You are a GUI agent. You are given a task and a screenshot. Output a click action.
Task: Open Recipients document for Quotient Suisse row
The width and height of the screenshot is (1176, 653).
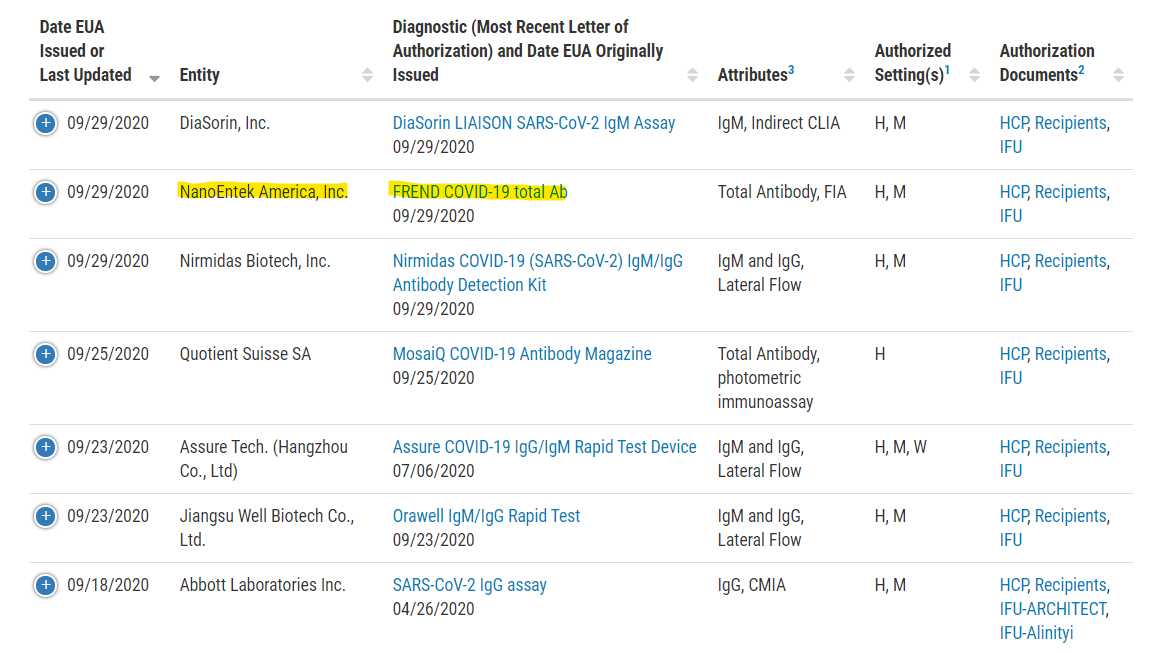1071,354
